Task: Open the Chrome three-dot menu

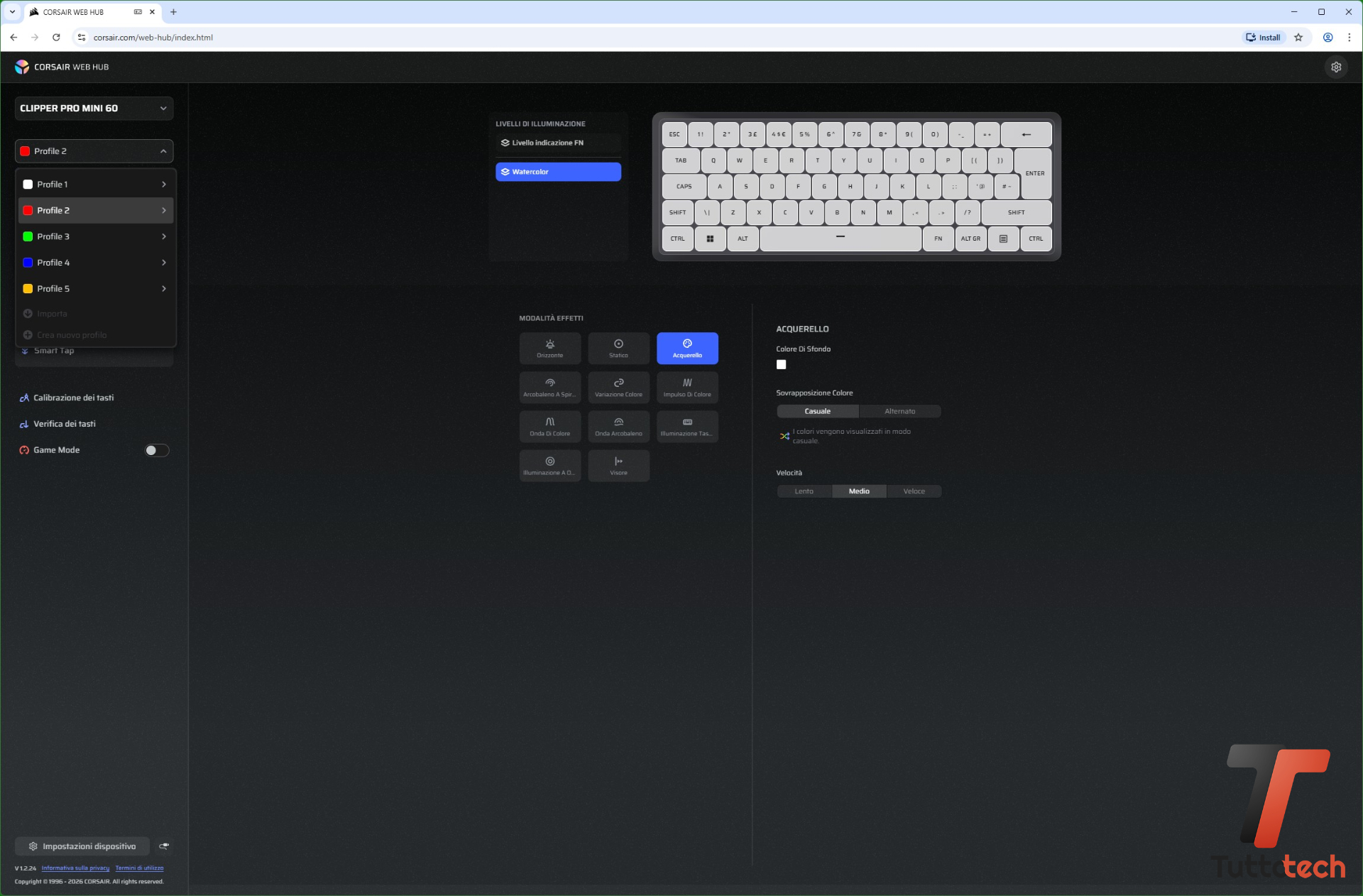Action: tap(1349, 38)
